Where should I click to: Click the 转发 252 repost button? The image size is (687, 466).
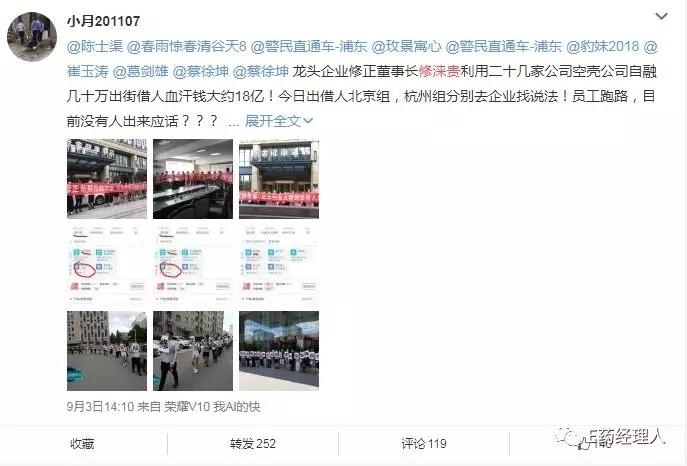coord(253,444)
